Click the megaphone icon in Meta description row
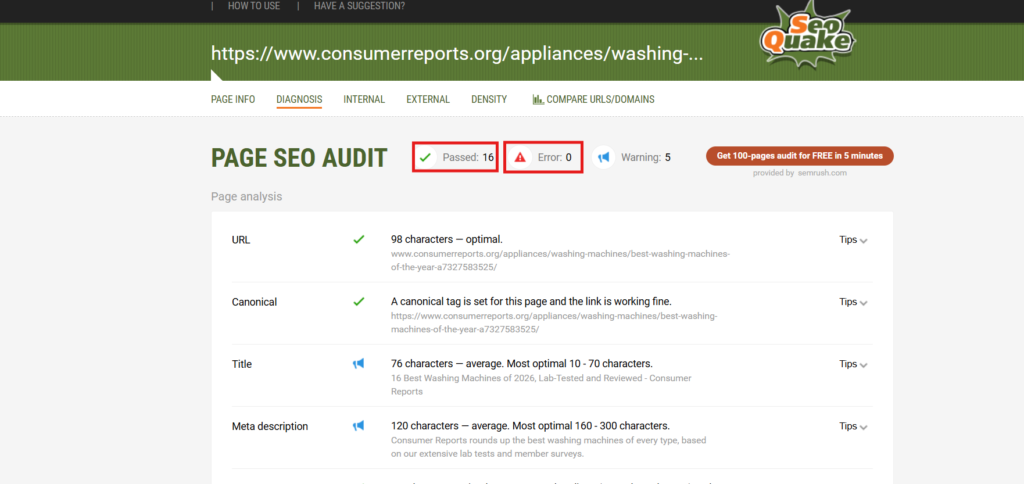This screenshot has height=484, width=1024. (359, 426)
